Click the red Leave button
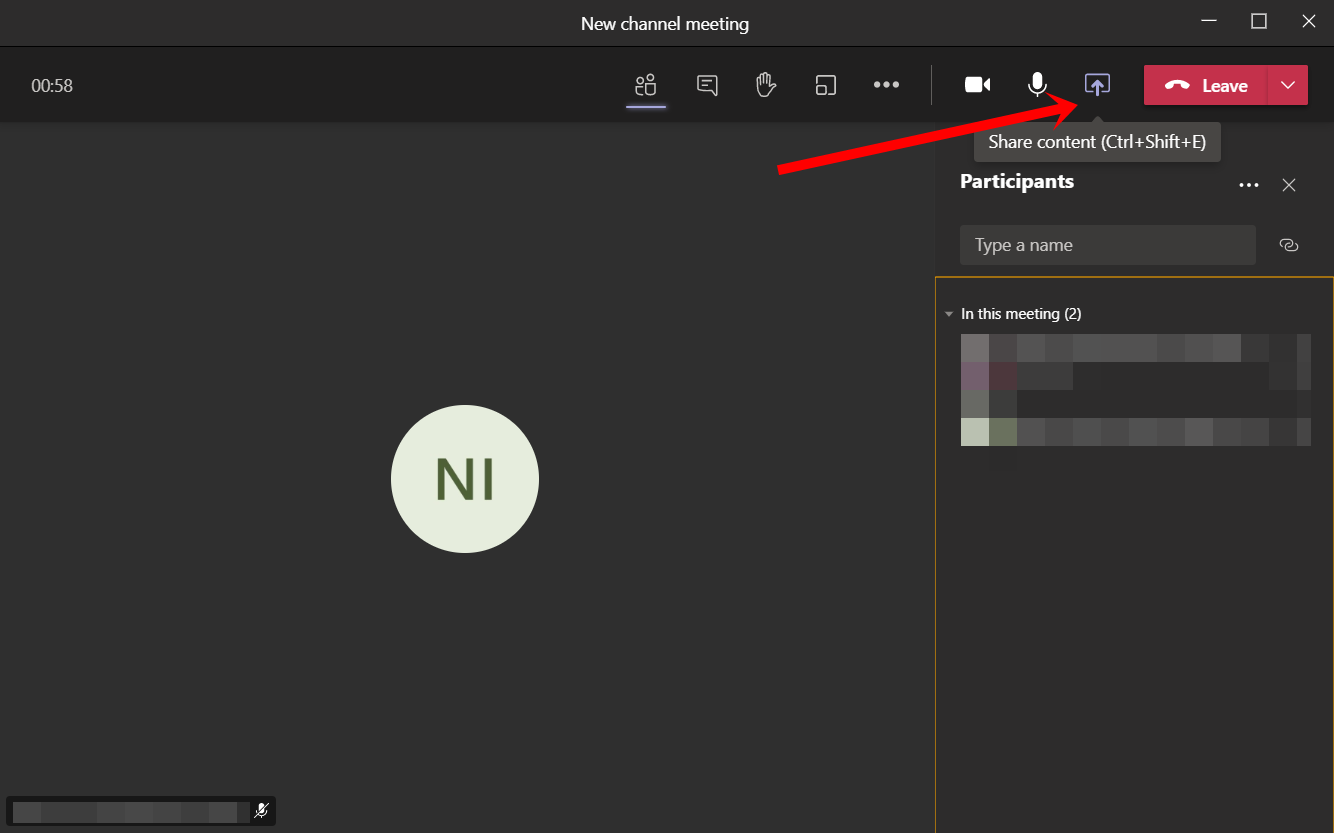Image resolution: width=1334 pixels, height=833 pixels. point(1206,86)
